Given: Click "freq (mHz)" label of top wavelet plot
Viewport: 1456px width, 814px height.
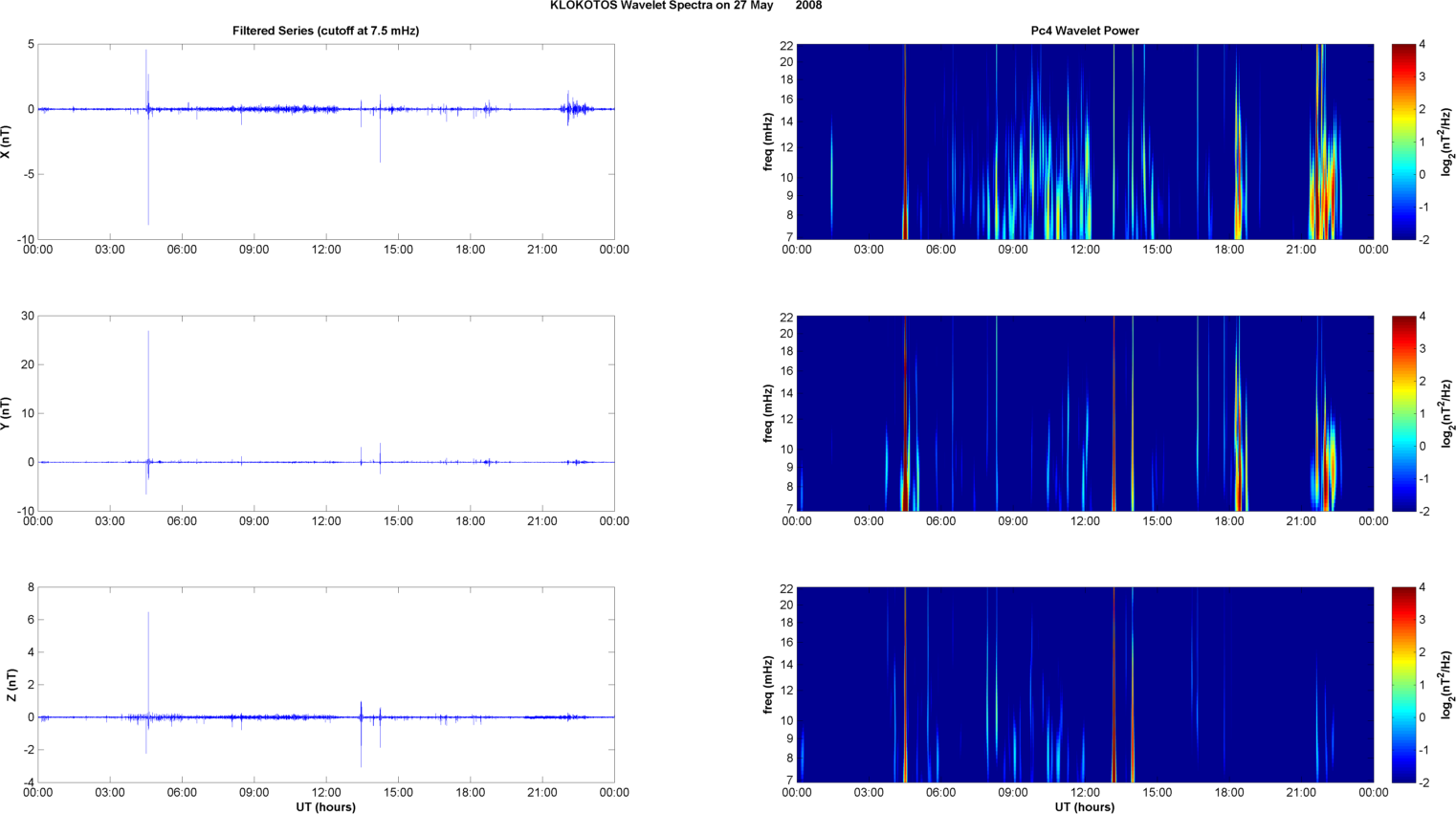Looking at the screenshot, I should [x=768, y=142].
